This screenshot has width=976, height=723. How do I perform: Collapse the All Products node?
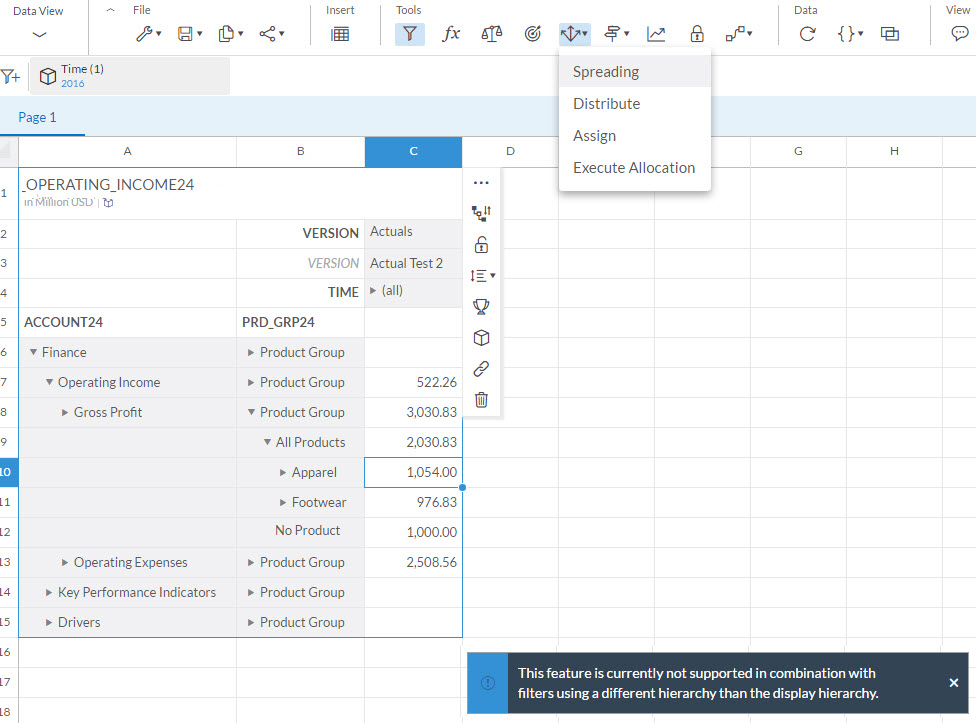pyautogui.click(x=267, y=442)
